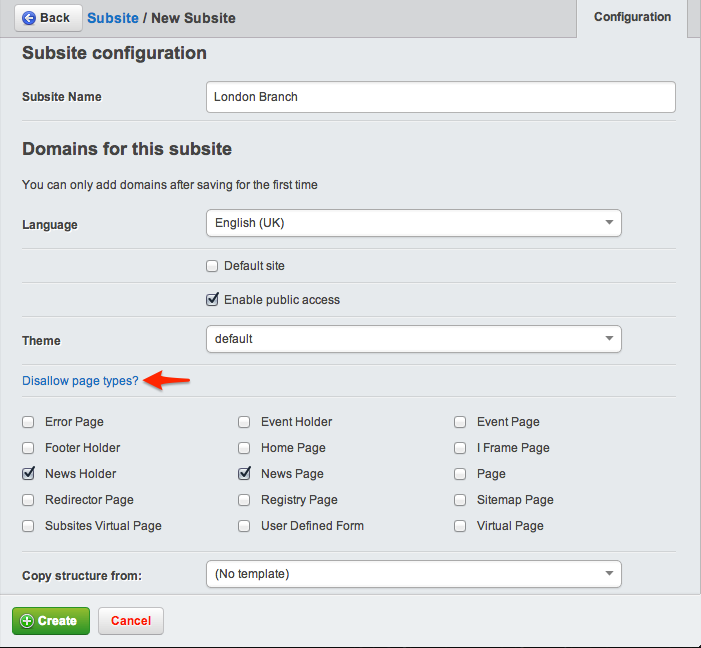Click the Subsite configuration heading
The height and width of the screenshot is (648, 701).
point(114,53)
